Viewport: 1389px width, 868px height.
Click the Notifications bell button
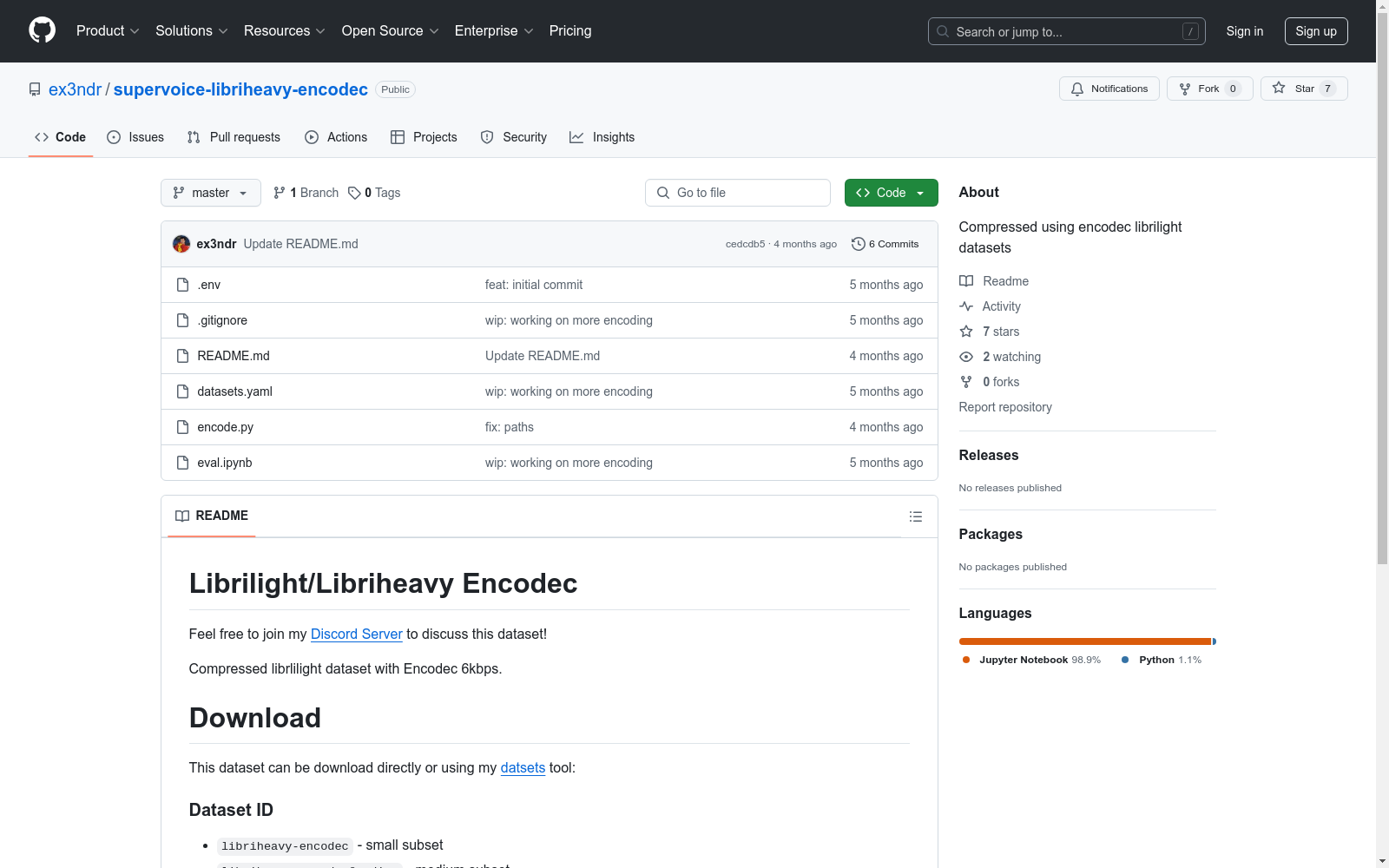coord(1109,89)
